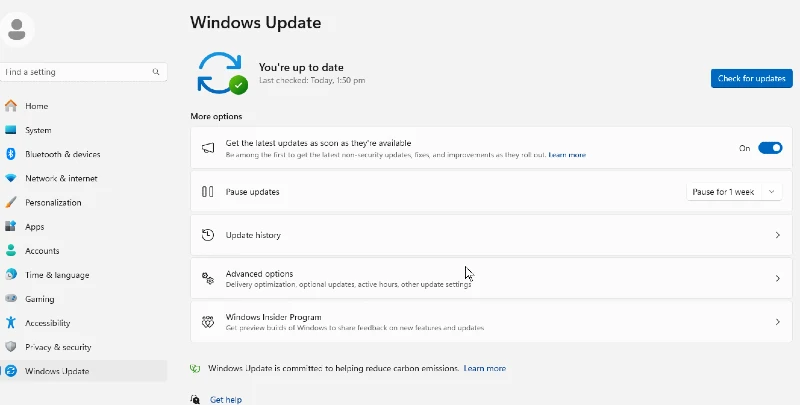Click Learn more link about latest updates

click(567, 155)
